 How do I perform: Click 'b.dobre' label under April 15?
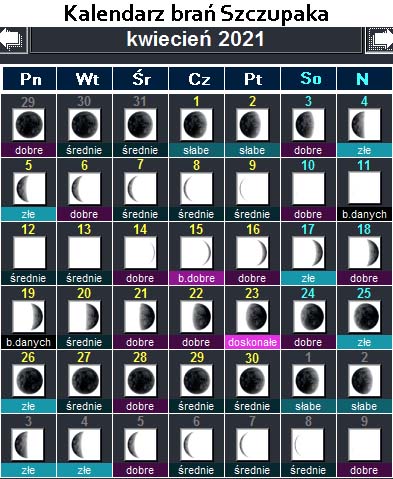click(196, 278)
